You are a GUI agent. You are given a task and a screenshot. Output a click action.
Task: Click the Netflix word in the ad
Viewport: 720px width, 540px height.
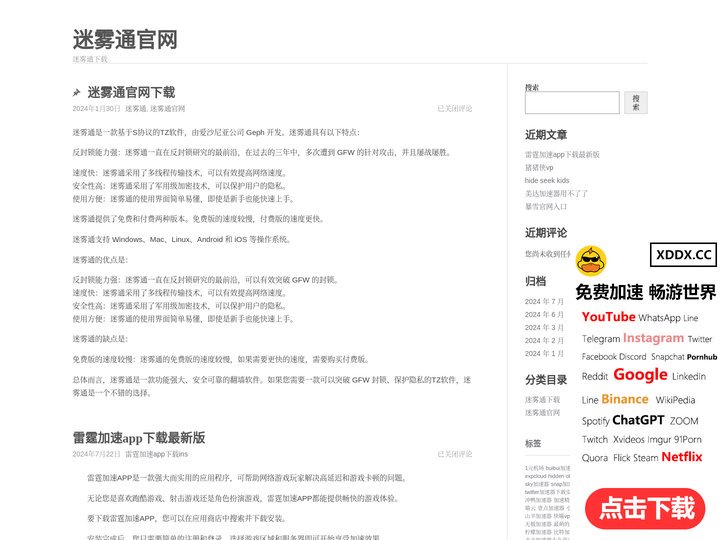tap(682, 457)
